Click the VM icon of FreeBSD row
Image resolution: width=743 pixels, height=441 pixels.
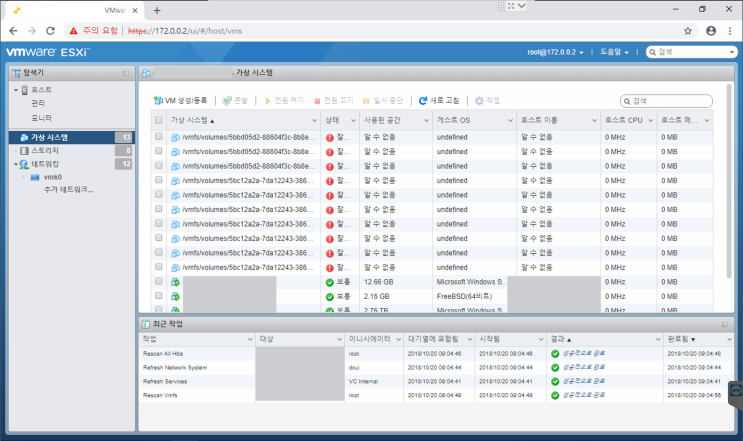tap(175, 297)
